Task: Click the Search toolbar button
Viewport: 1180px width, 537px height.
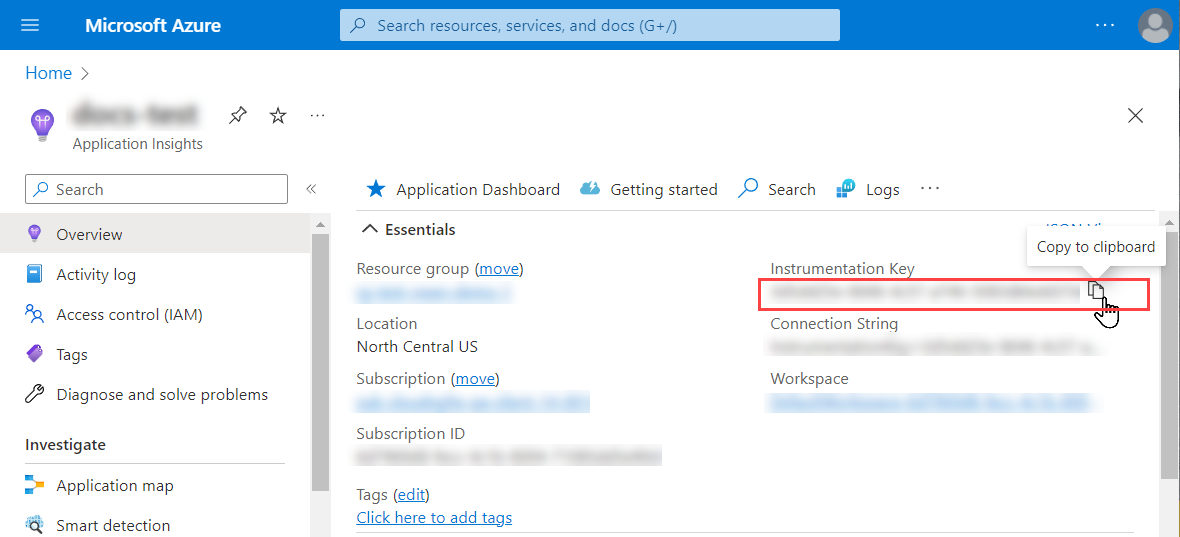Action: (777, 189)
